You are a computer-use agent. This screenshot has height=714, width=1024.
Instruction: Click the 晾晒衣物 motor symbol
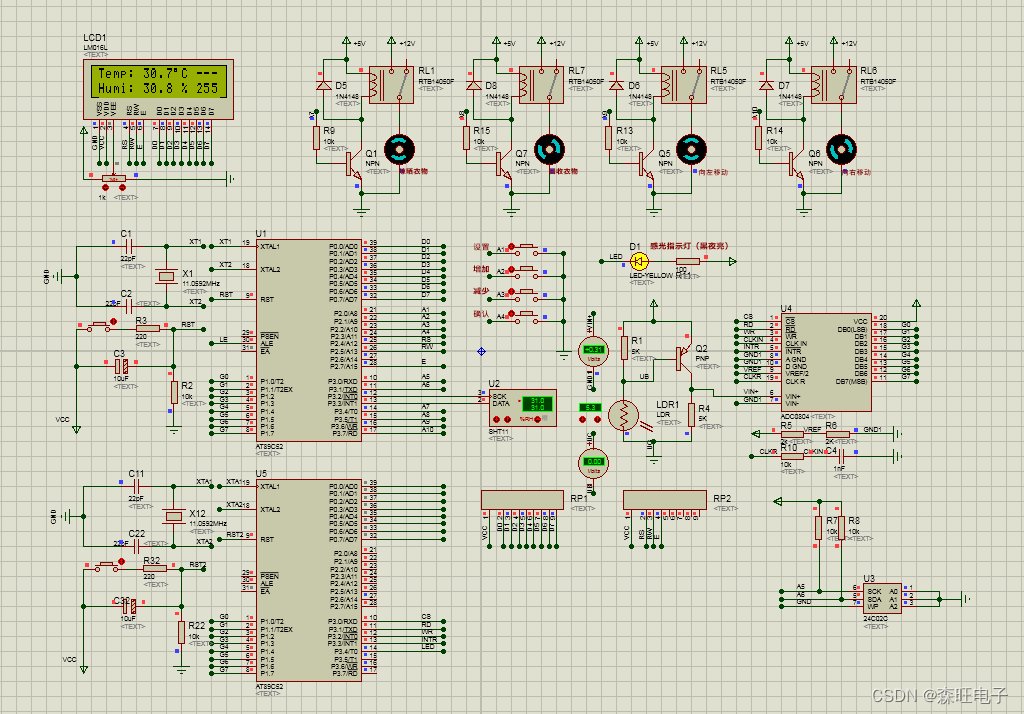[x=400, y=150]
